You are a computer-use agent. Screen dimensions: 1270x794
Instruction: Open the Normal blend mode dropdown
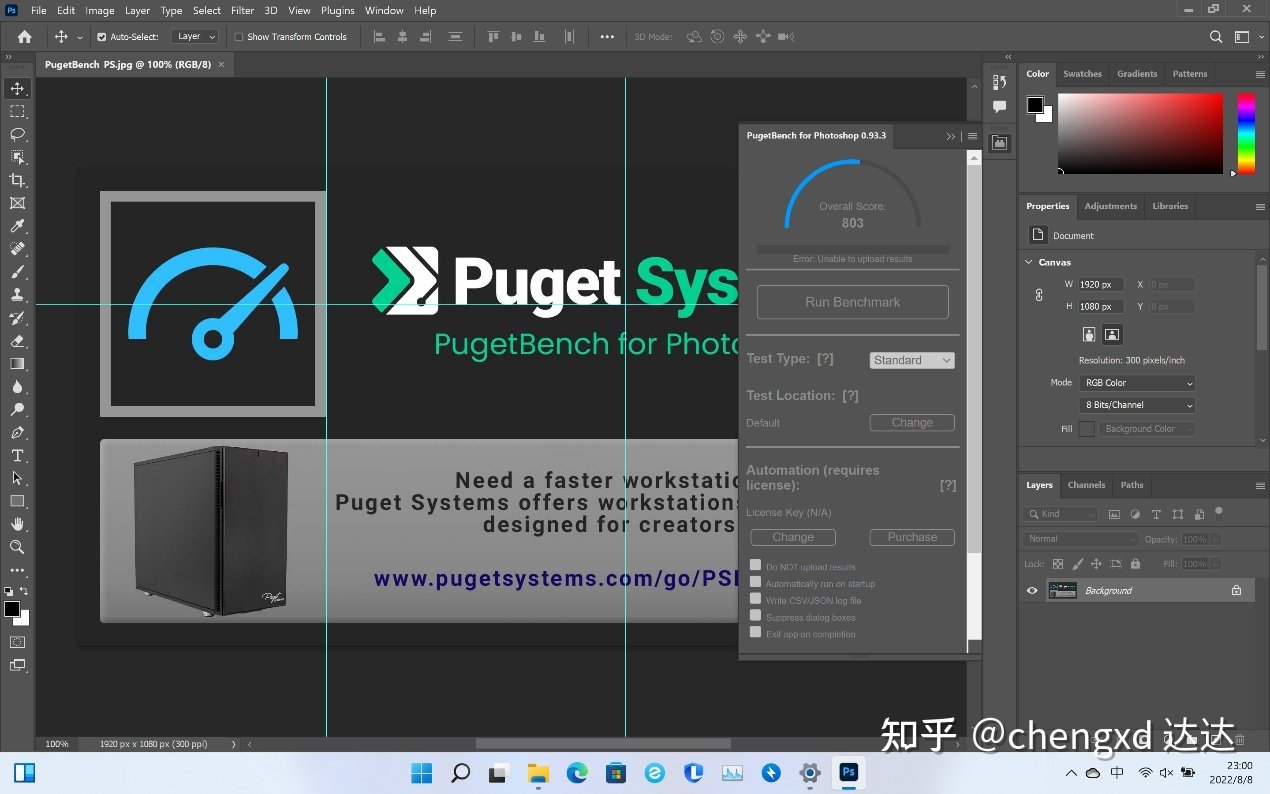coord(1082,539)
